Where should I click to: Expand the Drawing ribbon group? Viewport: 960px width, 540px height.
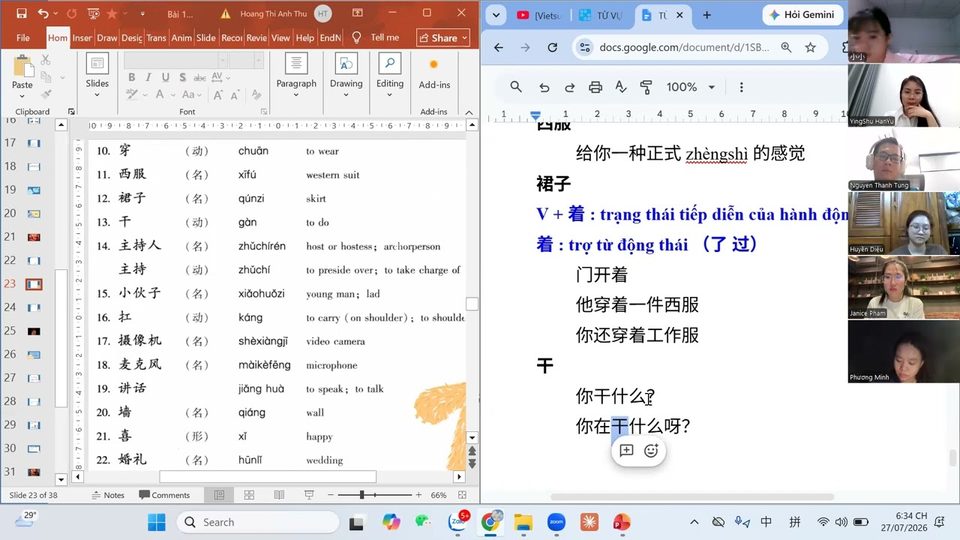[346, 75]
